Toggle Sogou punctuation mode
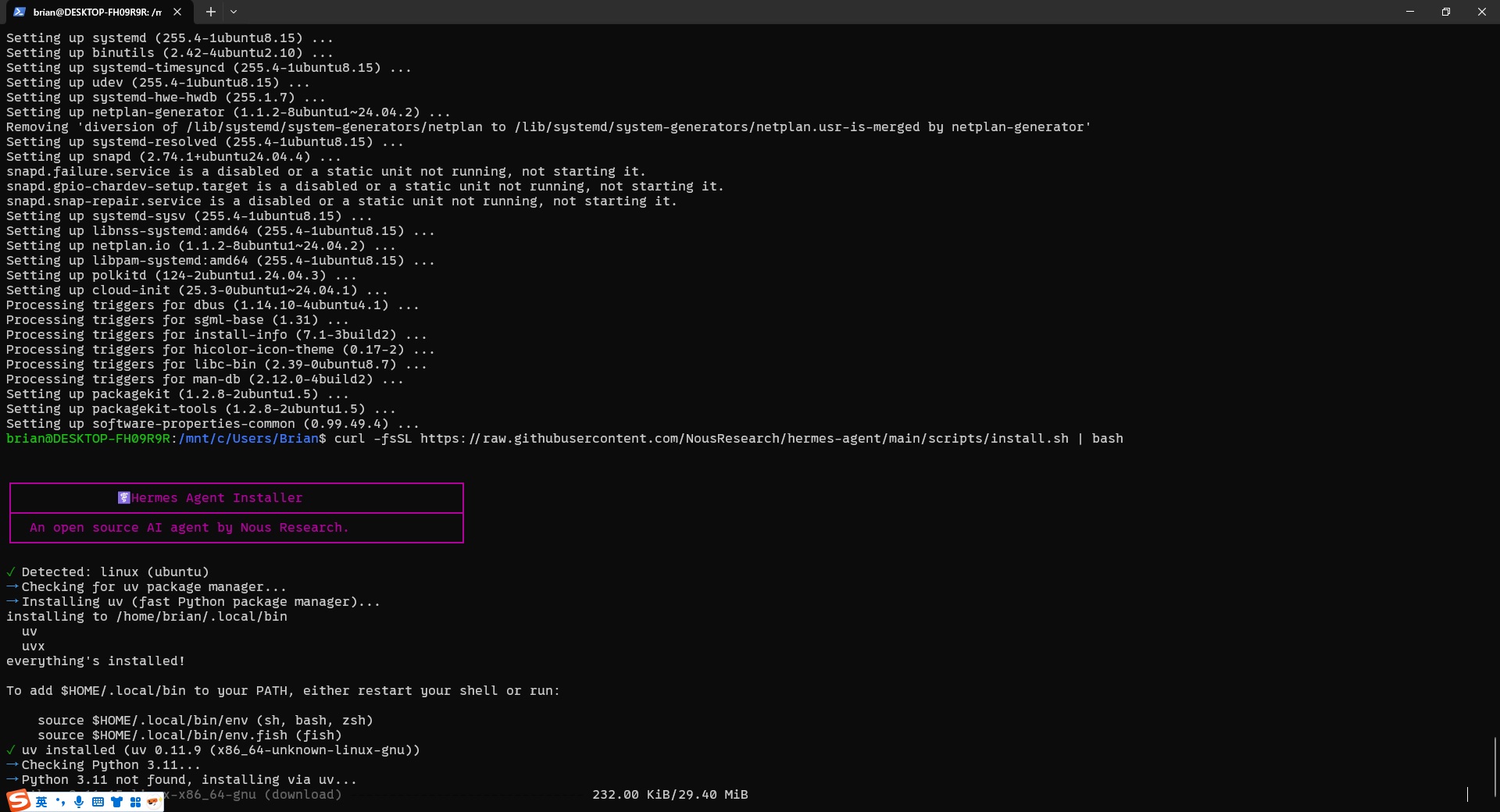 point(60,802)
